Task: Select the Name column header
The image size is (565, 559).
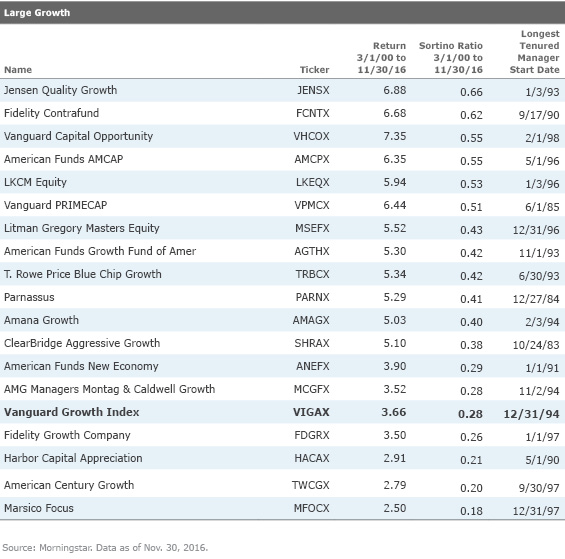Action: 18,70
